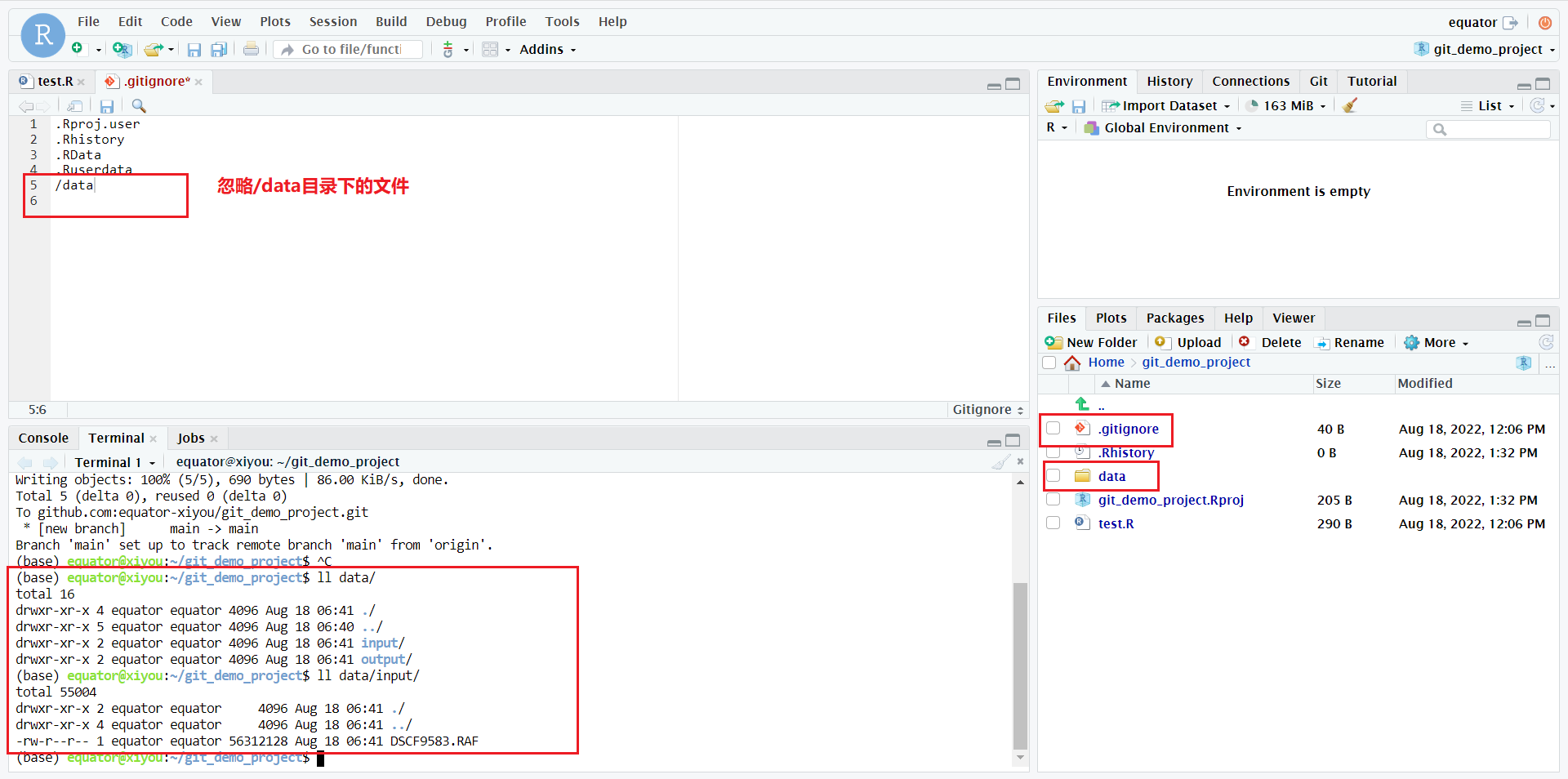Click the sign out icon beside equator
The image size is (1568, 779).
point(1511,23)
